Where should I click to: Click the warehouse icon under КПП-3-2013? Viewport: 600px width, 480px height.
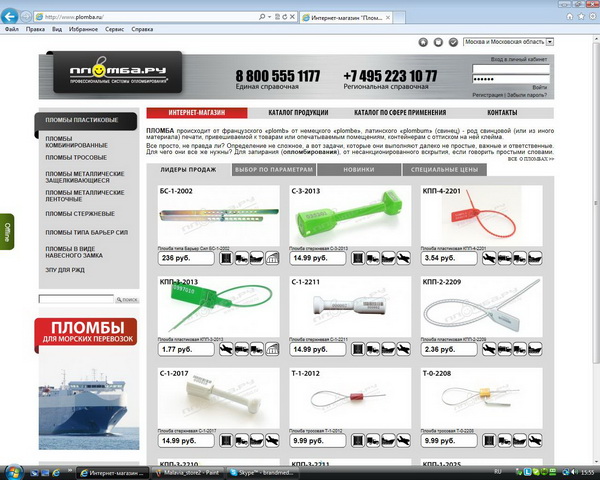(x=272, y=349)
